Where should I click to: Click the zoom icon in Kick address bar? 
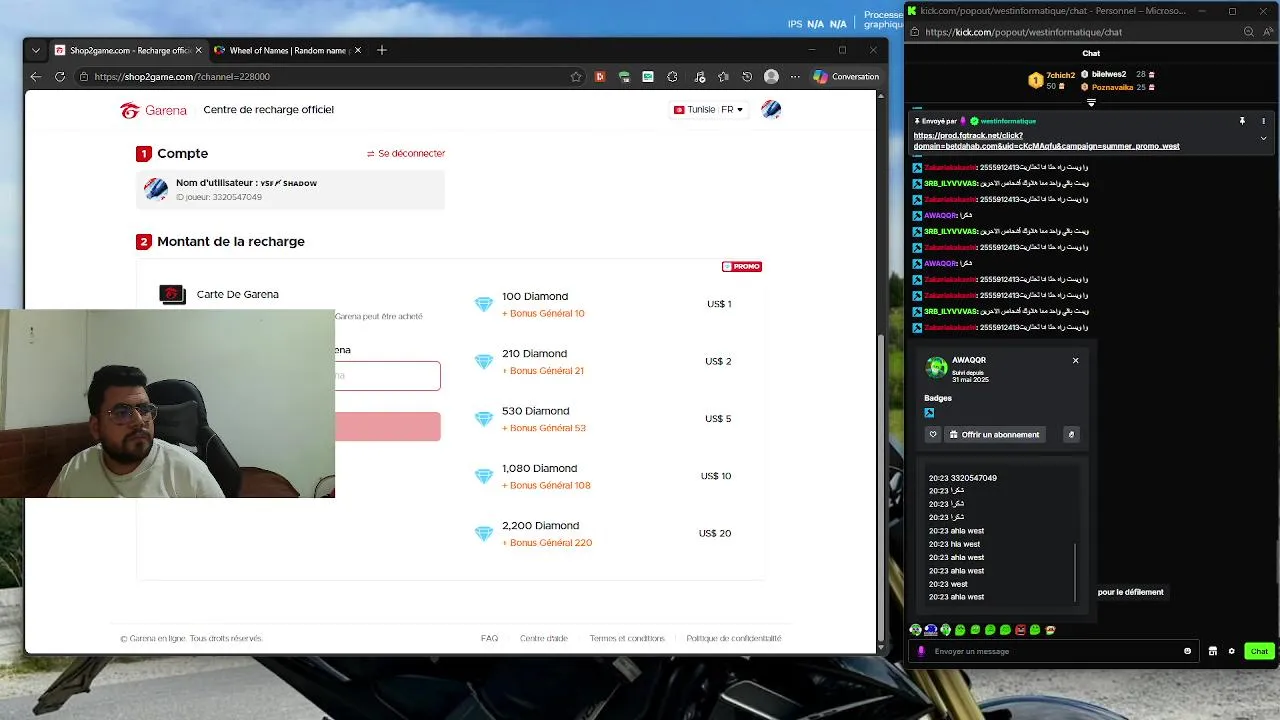(1249, 32)
